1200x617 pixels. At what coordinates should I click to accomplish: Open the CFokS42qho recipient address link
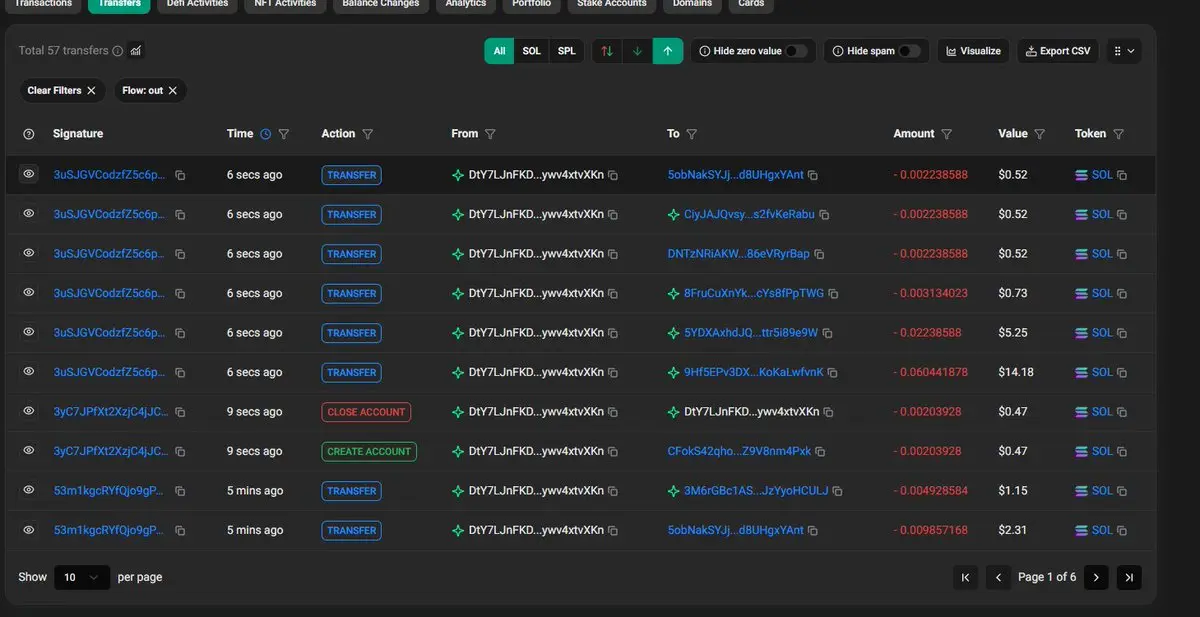[x=739, y=451]
